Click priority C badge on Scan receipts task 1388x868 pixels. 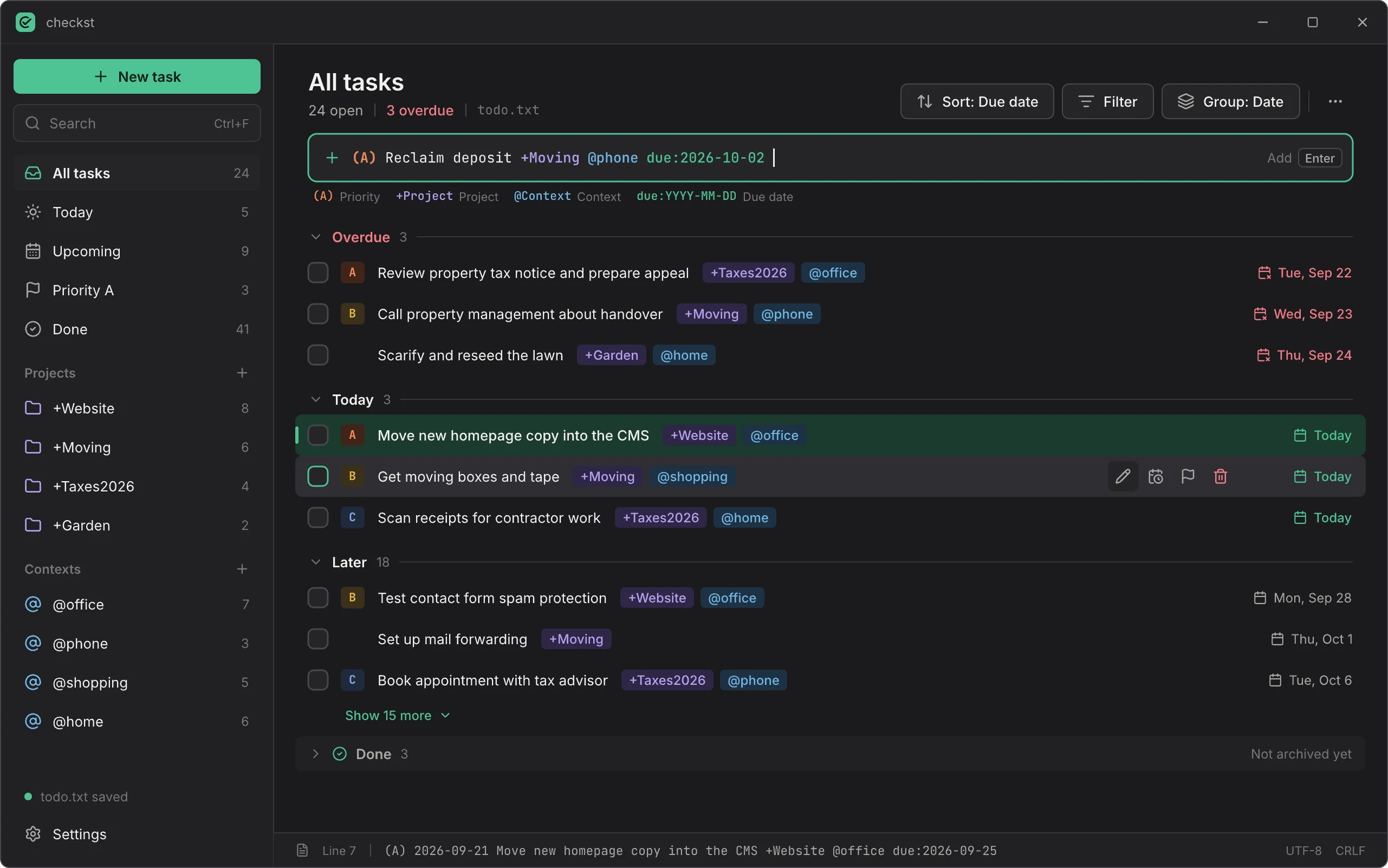pyautogui.click(x=353, y=518)
